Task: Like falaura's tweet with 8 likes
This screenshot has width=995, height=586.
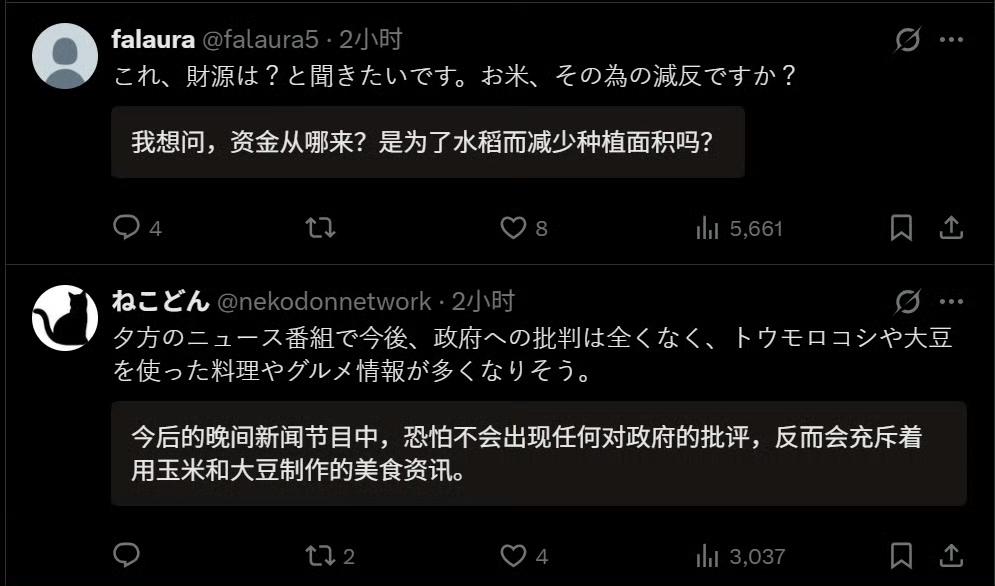Action: [x=524, y=228]
